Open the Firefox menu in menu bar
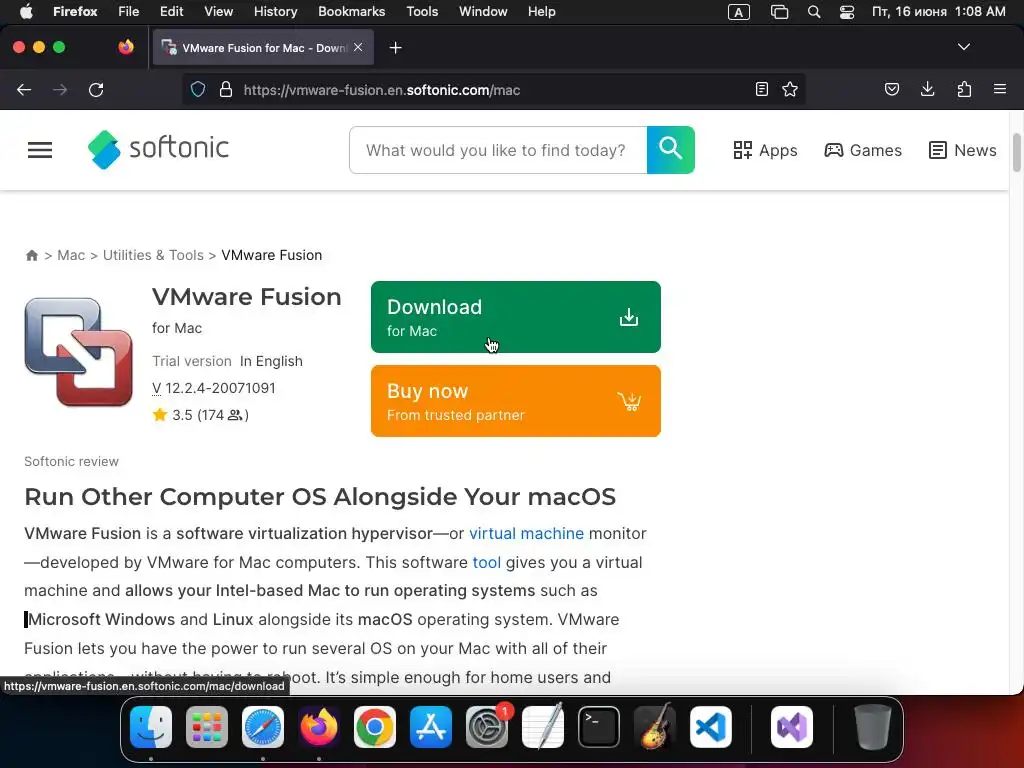This screenshot has width=1024, height=768. pos(75,12)
